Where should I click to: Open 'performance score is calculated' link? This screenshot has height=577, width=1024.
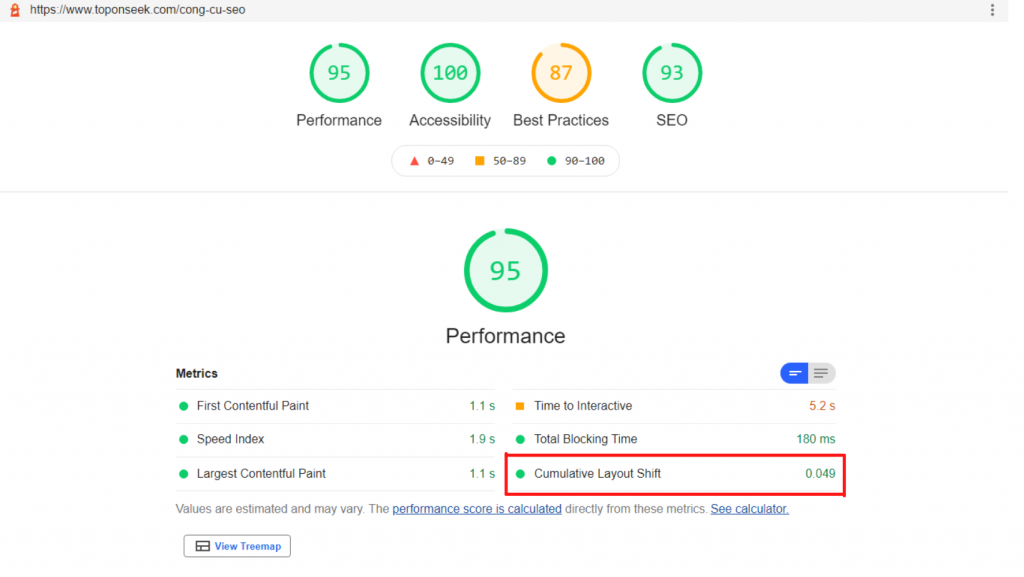coord(477,509)
